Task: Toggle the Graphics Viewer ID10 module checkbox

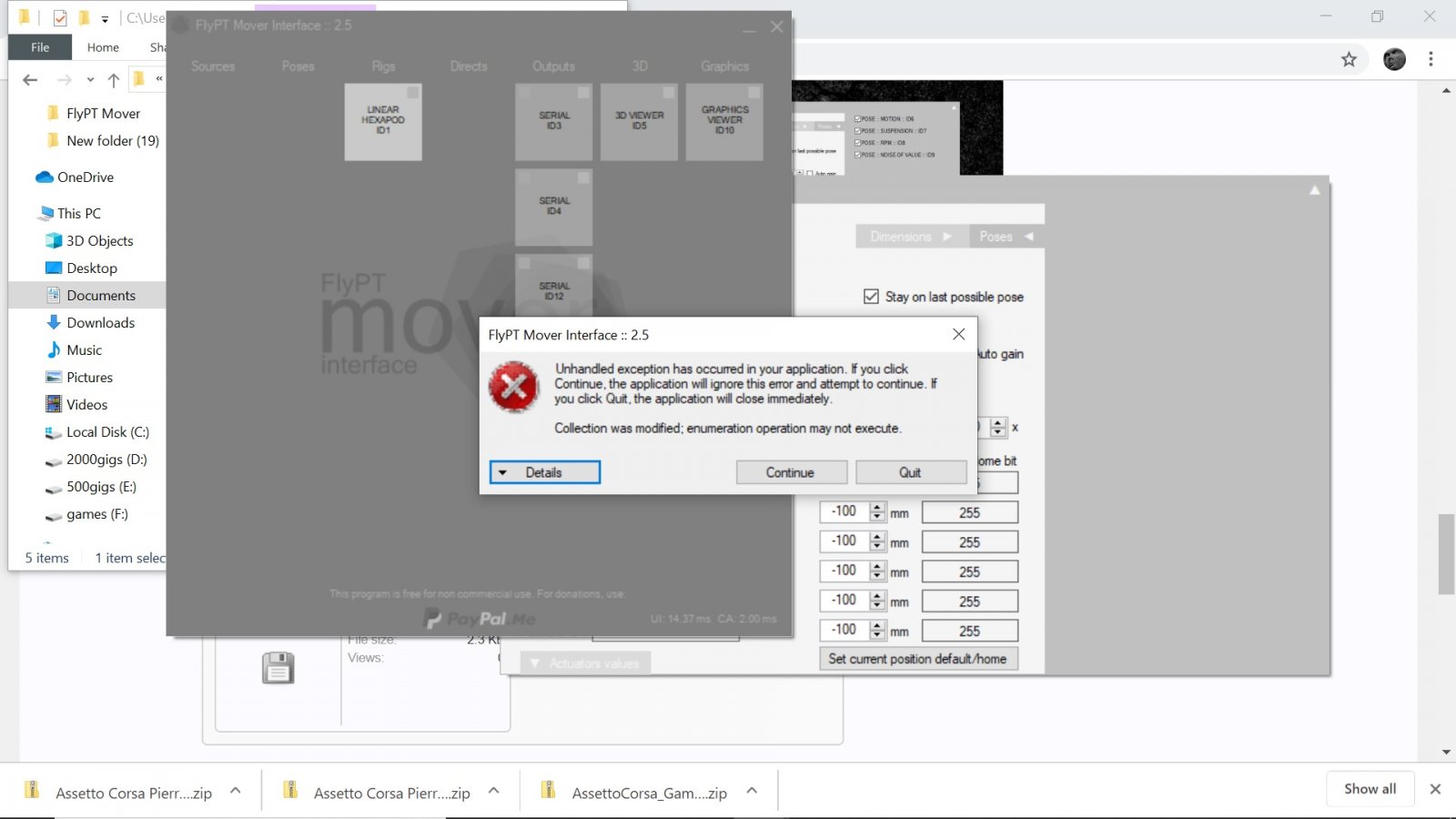Action: pos(753,93)
